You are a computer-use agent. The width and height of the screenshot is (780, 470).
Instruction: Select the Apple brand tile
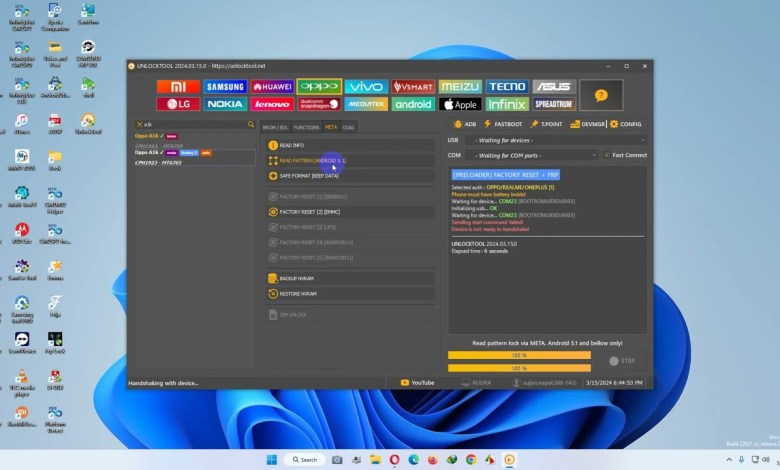click(460, 104)
